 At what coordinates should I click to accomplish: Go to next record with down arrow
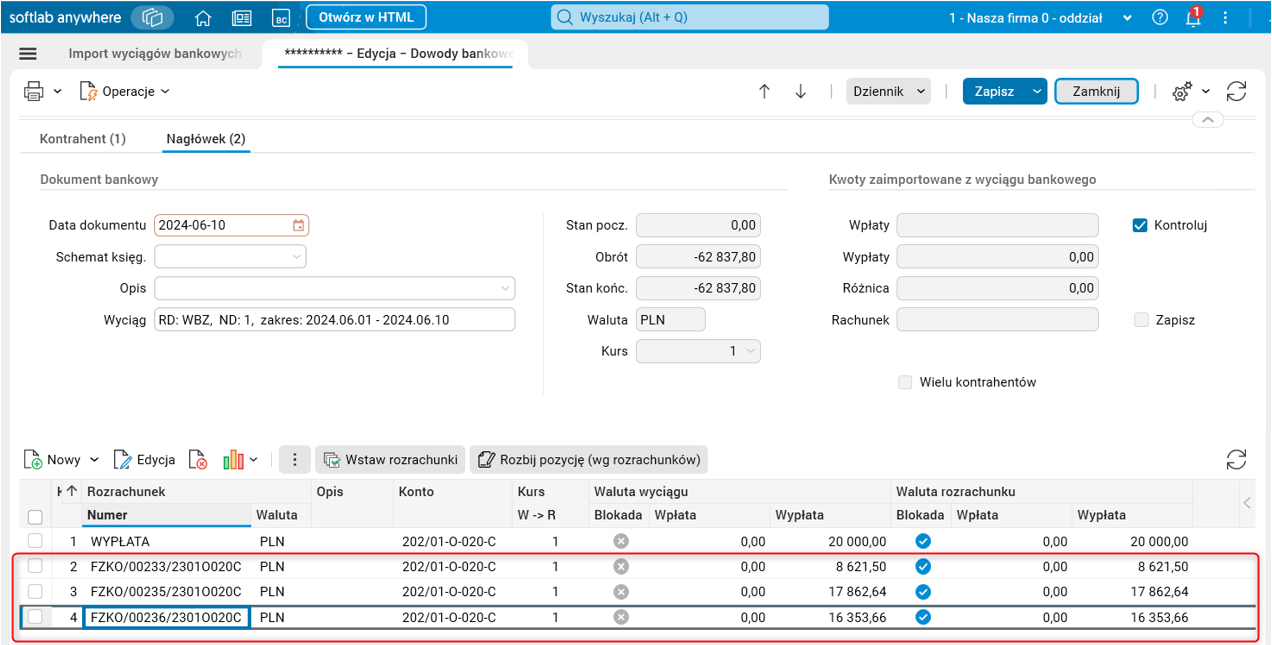[x=800, y=91]
